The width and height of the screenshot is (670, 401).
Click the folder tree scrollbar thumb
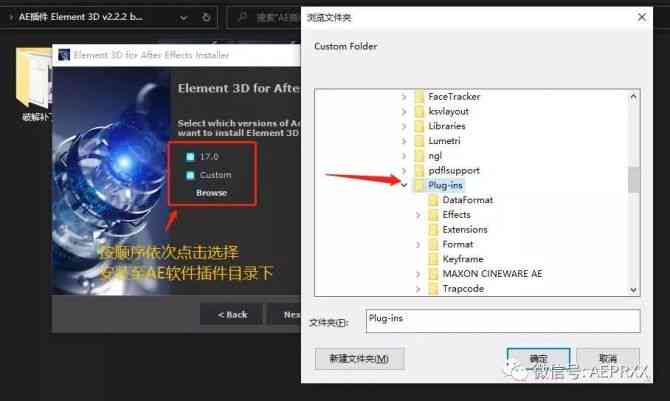tap(634, 180)
